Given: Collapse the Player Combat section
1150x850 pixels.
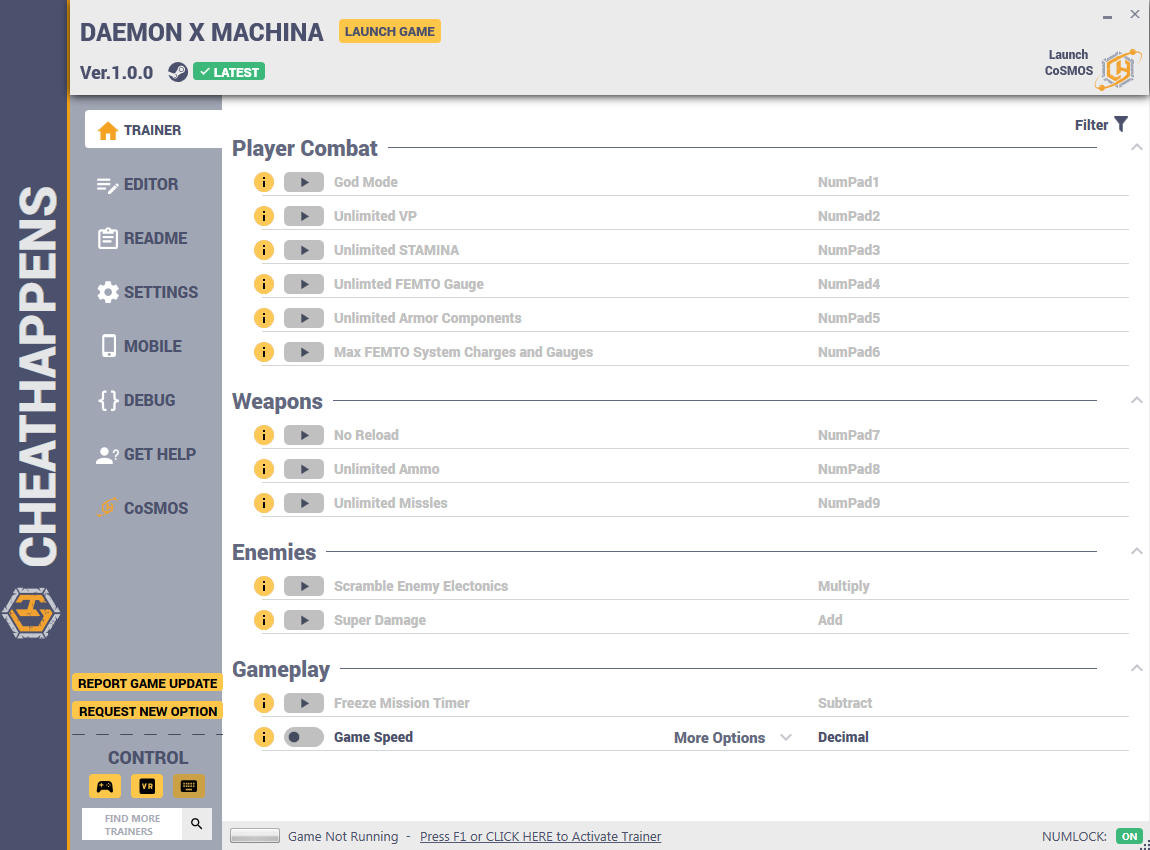Looking at the screenshot, I should 1136,147.
